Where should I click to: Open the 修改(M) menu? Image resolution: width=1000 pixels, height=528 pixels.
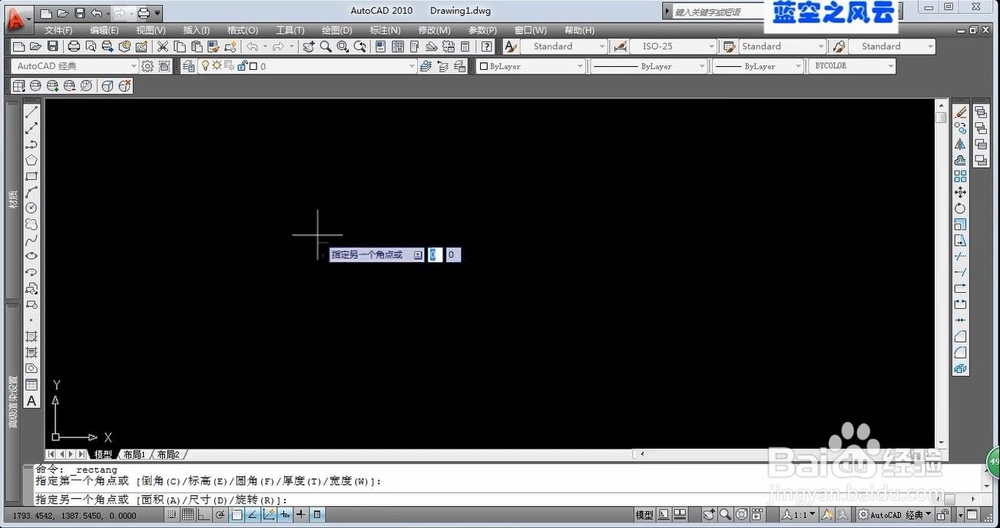tap(434, 30)
